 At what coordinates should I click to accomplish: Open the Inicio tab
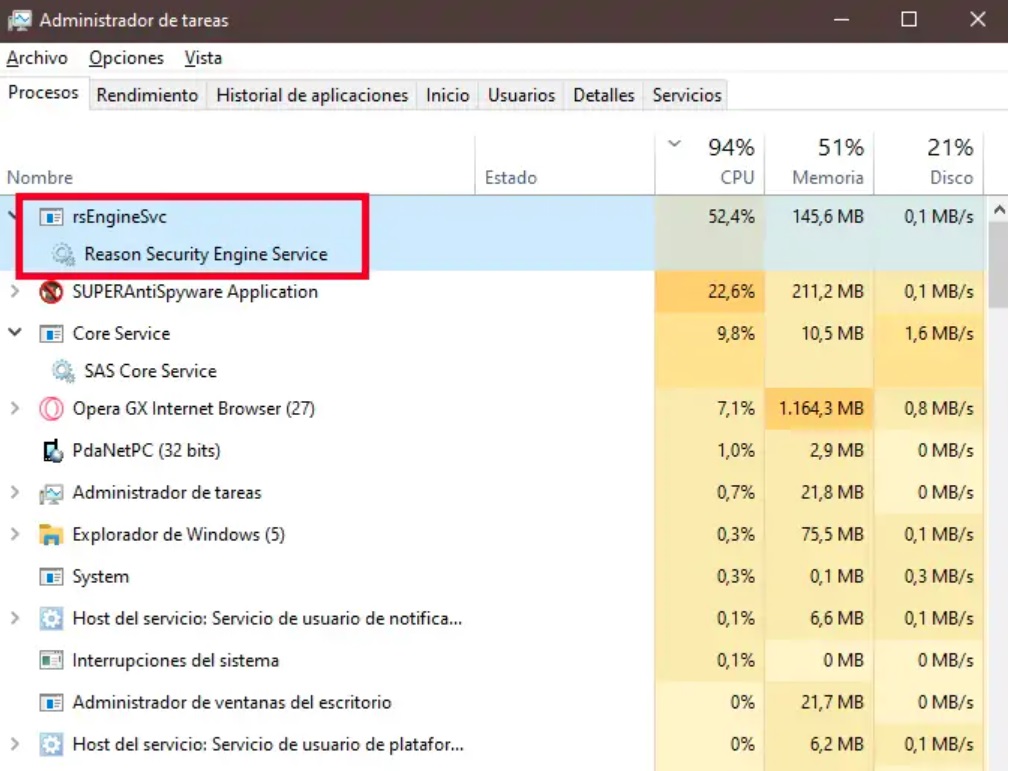(x=447, y=95)
